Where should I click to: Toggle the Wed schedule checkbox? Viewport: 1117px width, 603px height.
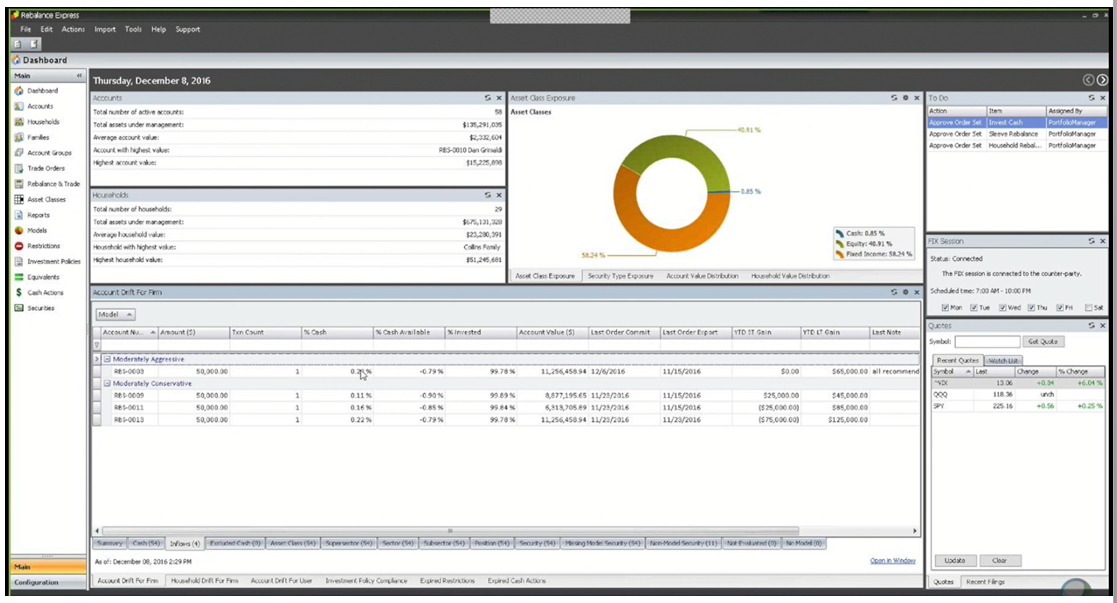(x=1002, y=308)
